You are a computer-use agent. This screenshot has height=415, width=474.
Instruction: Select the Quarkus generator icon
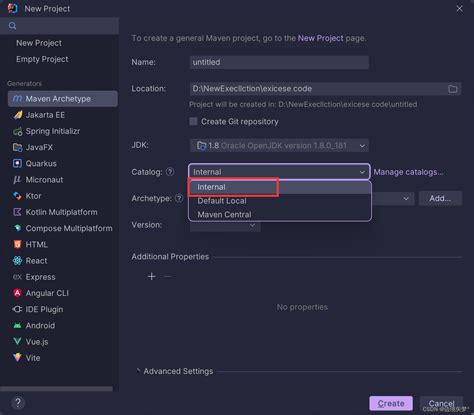(17, 163)
